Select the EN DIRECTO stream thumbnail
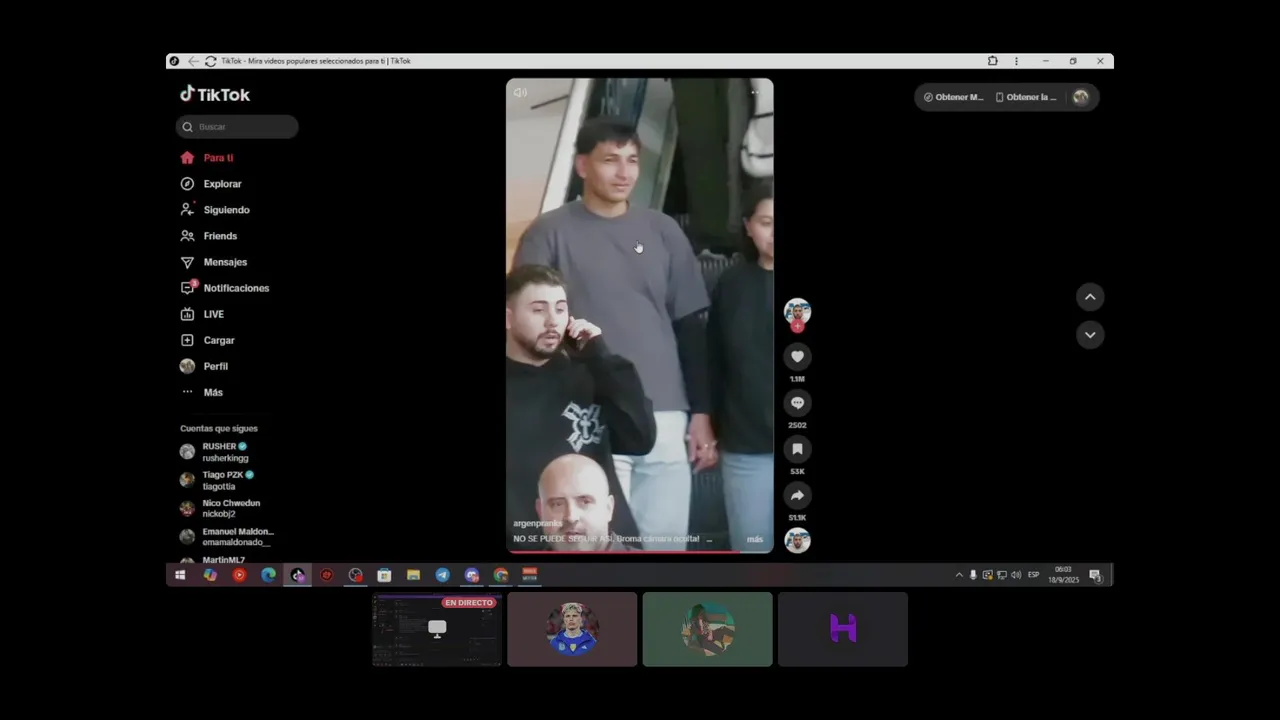Image resolution: width=1280 pixels, height=720 pixels. 437,629
